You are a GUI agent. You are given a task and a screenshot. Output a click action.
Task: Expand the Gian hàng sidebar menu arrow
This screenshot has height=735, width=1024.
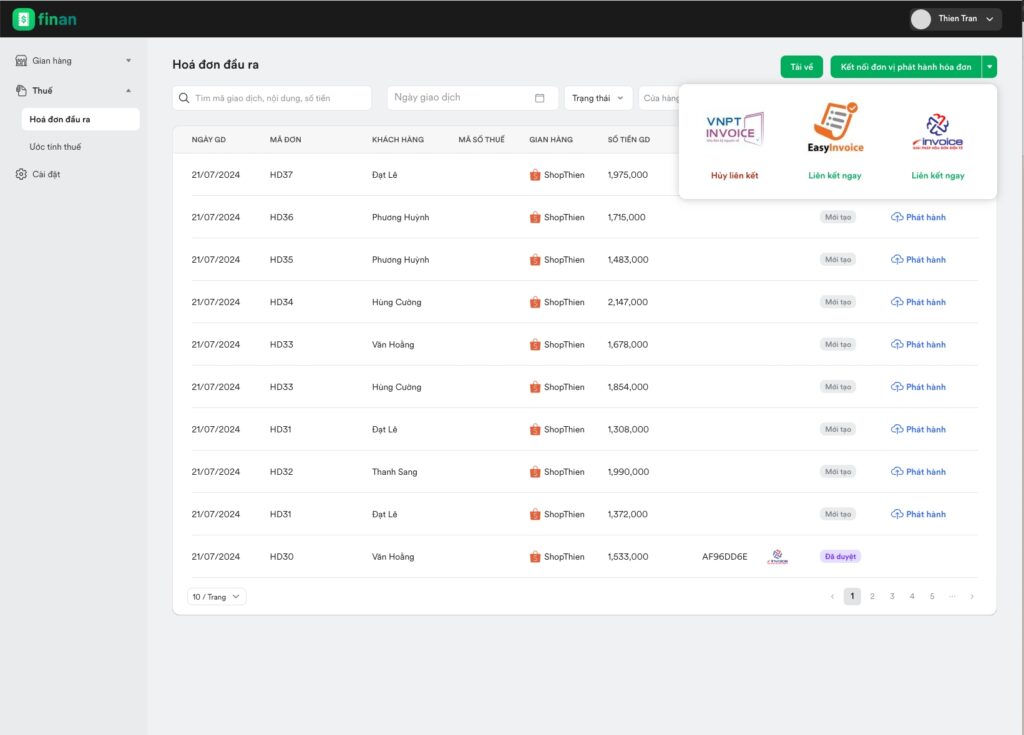[x=129, y=61]
